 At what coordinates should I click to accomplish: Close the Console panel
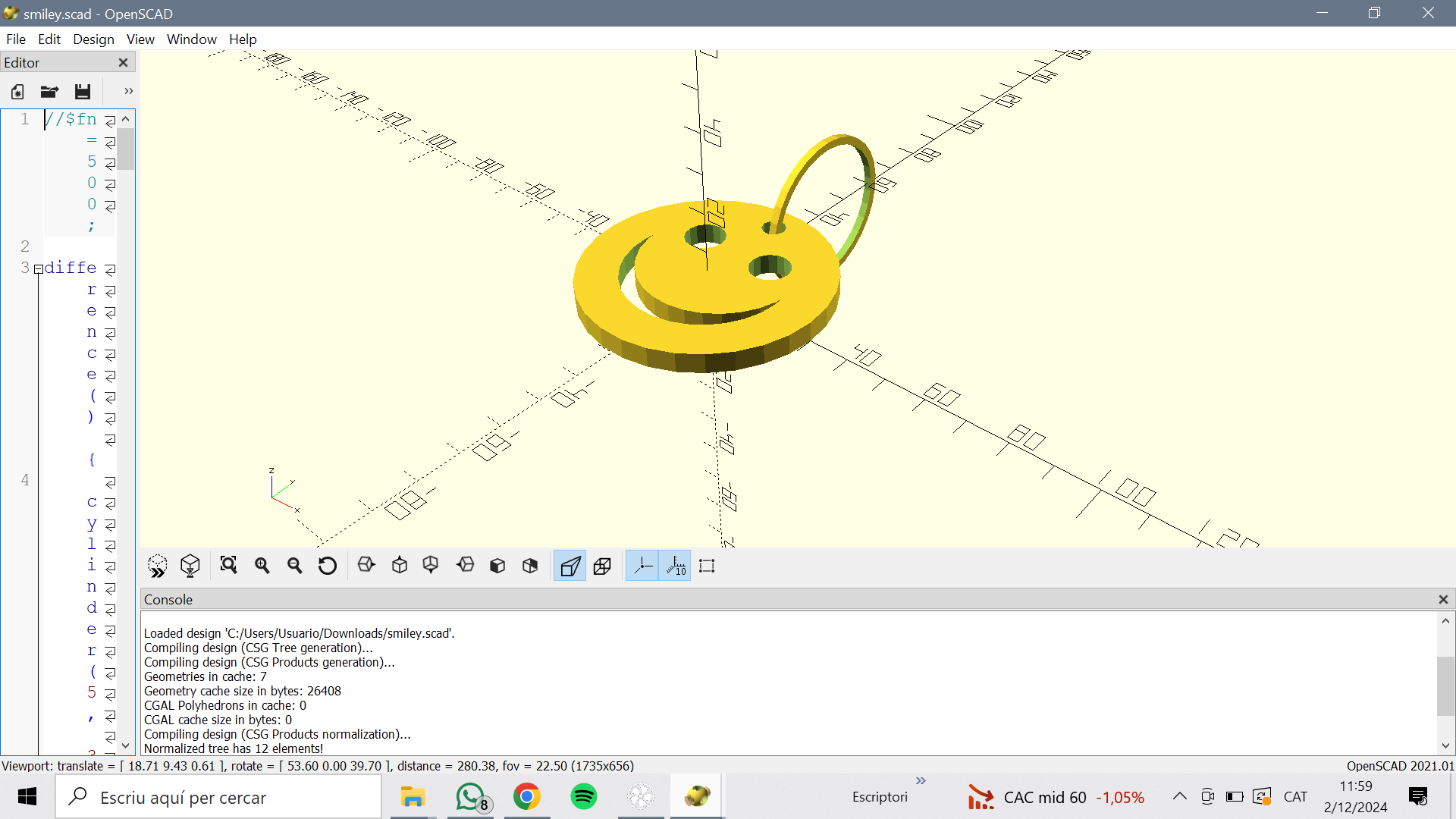pyautogui.click(x=1443, y=599)
